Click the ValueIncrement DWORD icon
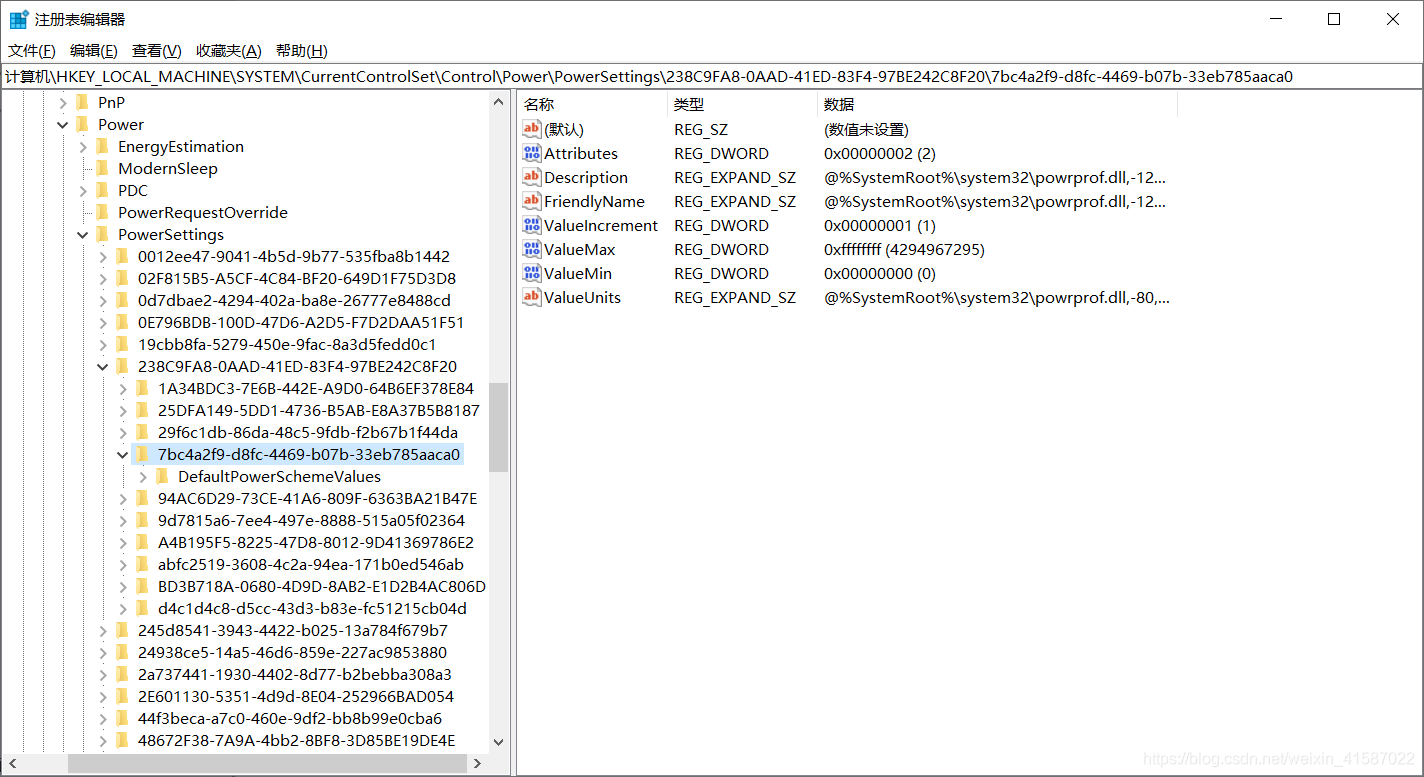The width and height of the screenshot is (1424, 777). (532, 225)
